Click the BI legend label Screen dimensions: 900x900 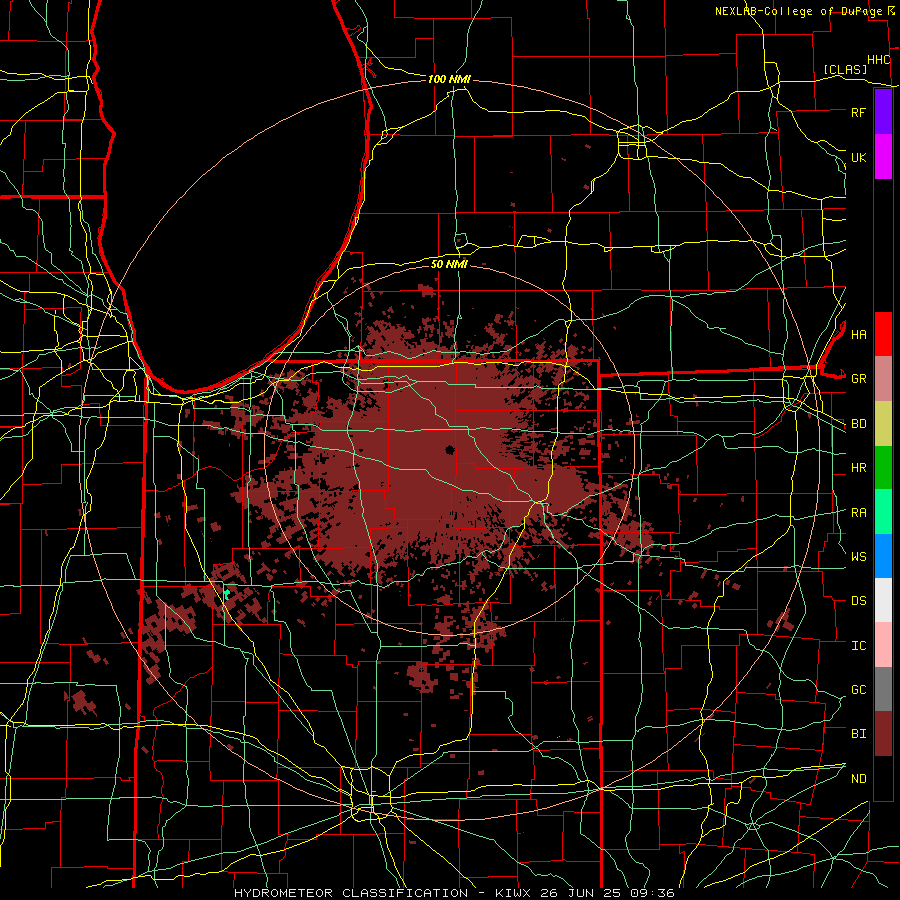858,734
